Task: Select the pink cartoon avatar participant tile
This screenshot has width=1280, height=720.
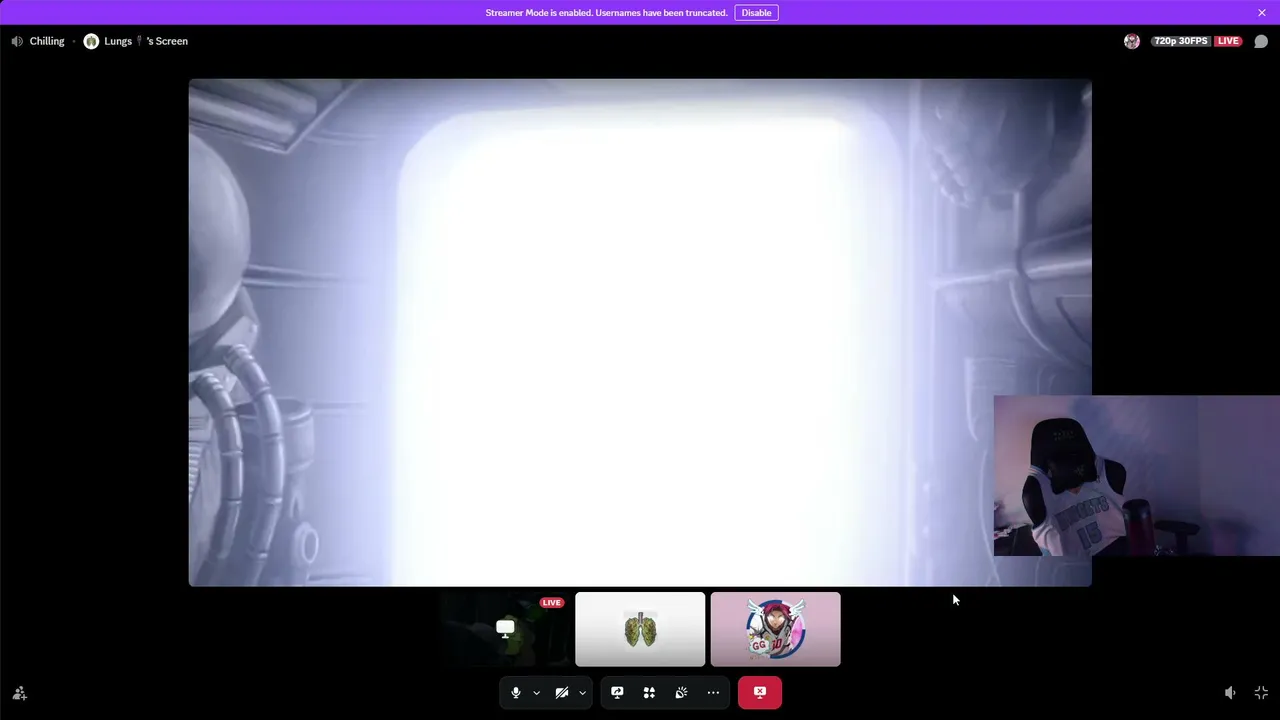Action: (776, 629)
